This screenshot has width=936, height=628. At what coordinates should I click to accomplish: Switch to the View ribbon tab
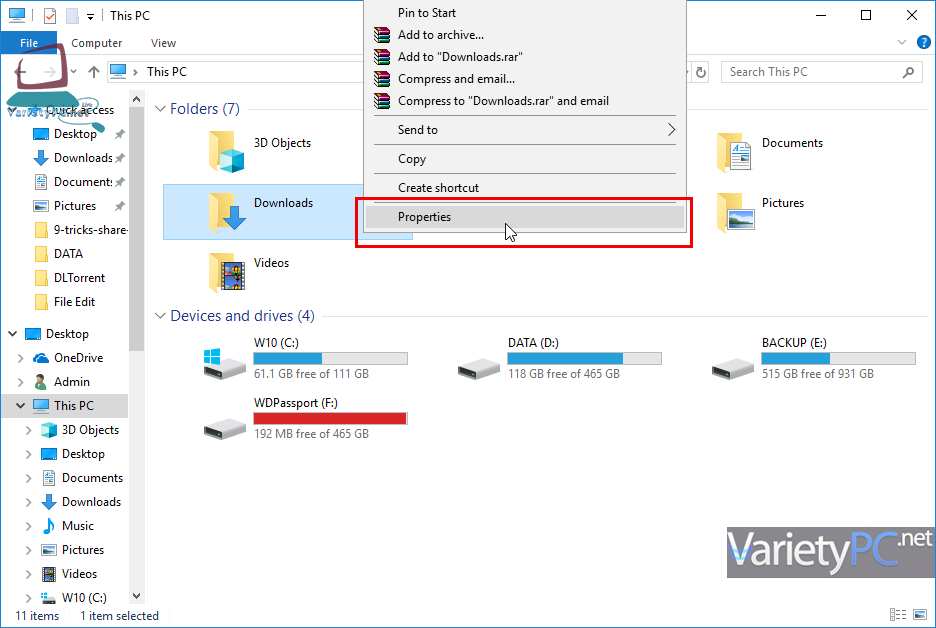tap(163, 43)
